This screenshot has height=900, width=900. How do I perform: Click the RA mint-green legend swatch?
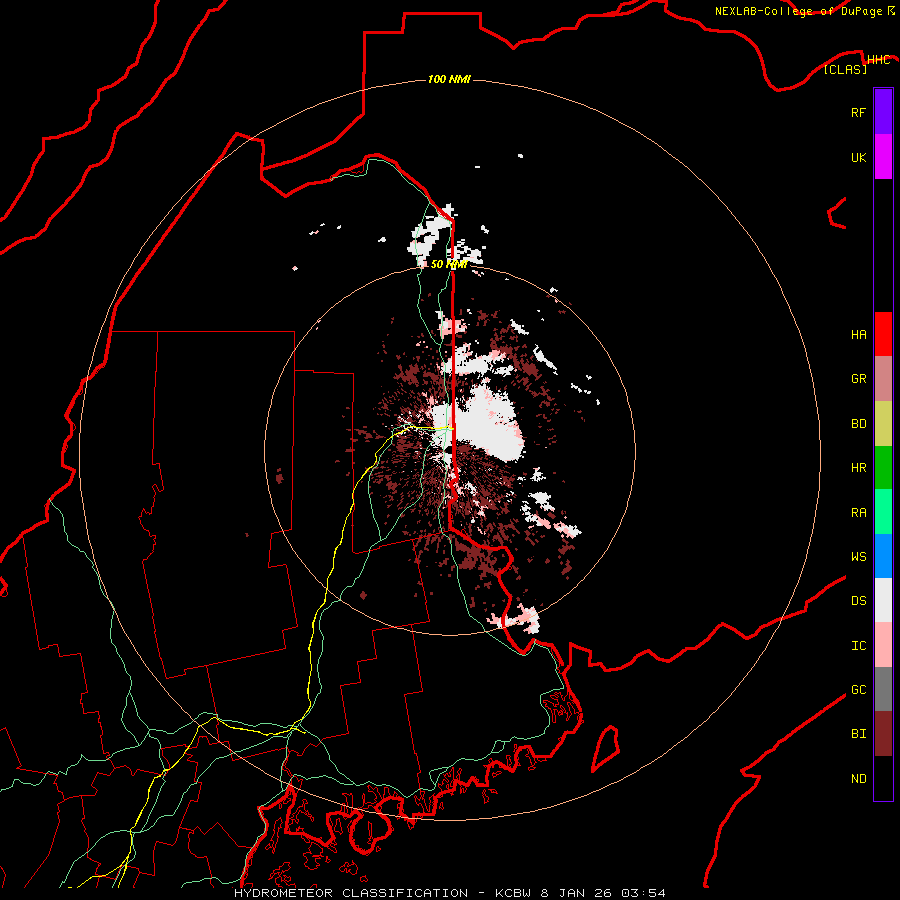(x=883, y=512)
